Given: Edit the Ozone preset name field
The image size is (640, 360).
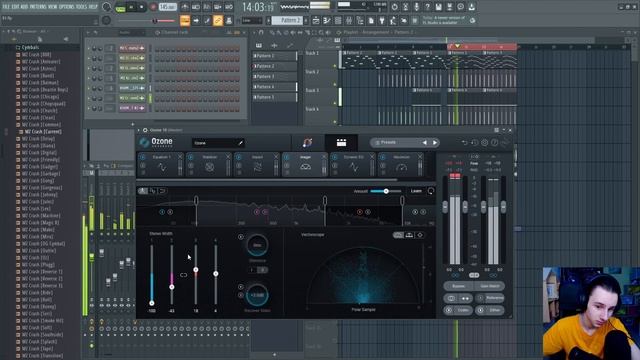Looking at the screenshot, I should [218, 143].
